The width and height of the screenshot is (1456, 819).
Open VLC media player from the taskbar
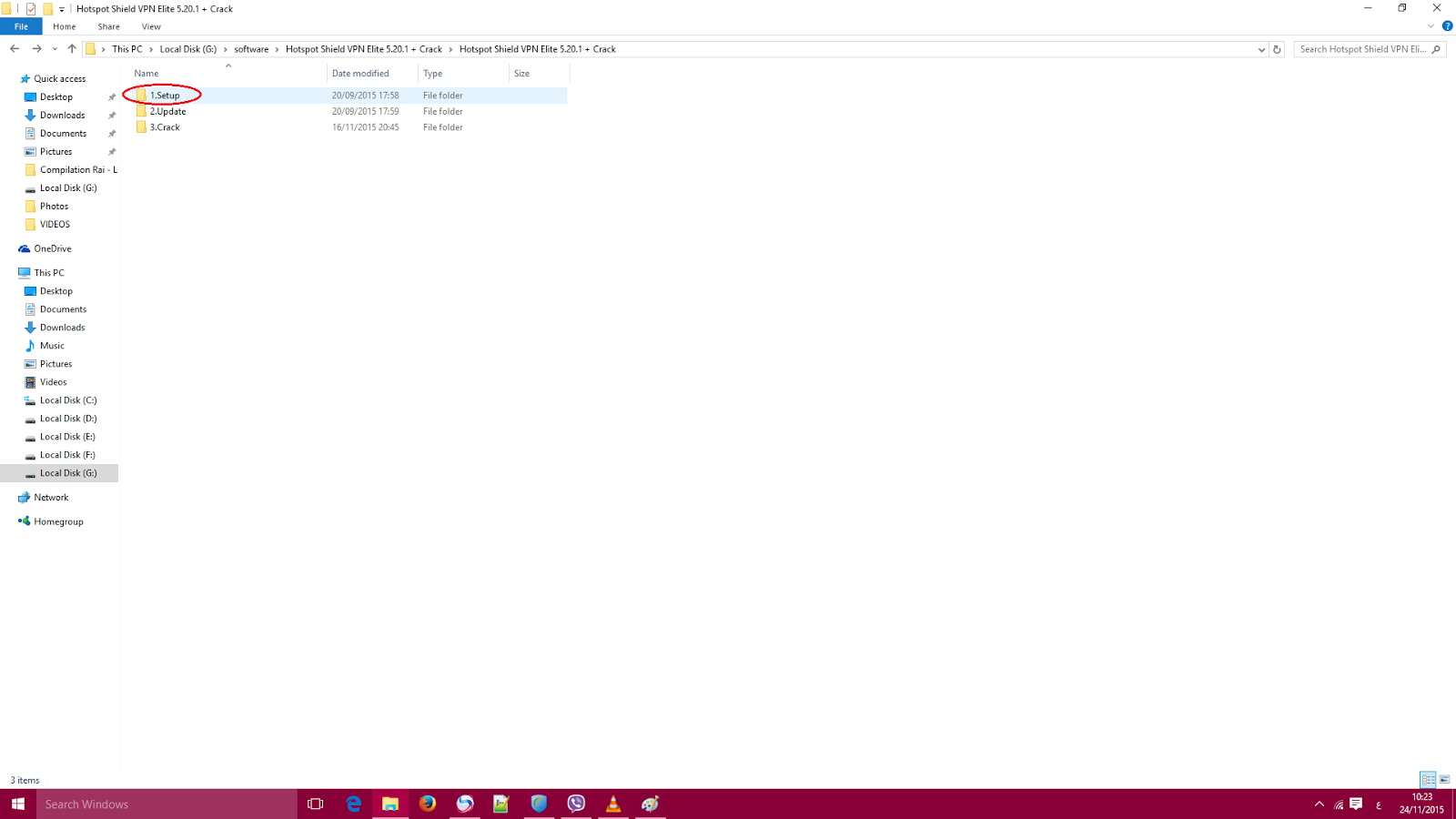point(613,804)
